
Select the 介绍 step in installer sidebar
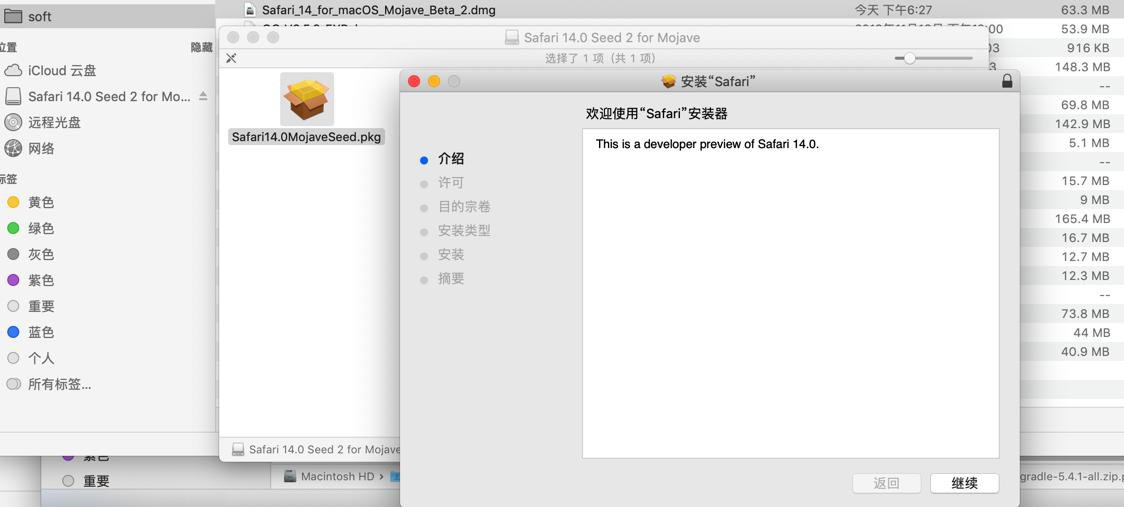point(451,159)
